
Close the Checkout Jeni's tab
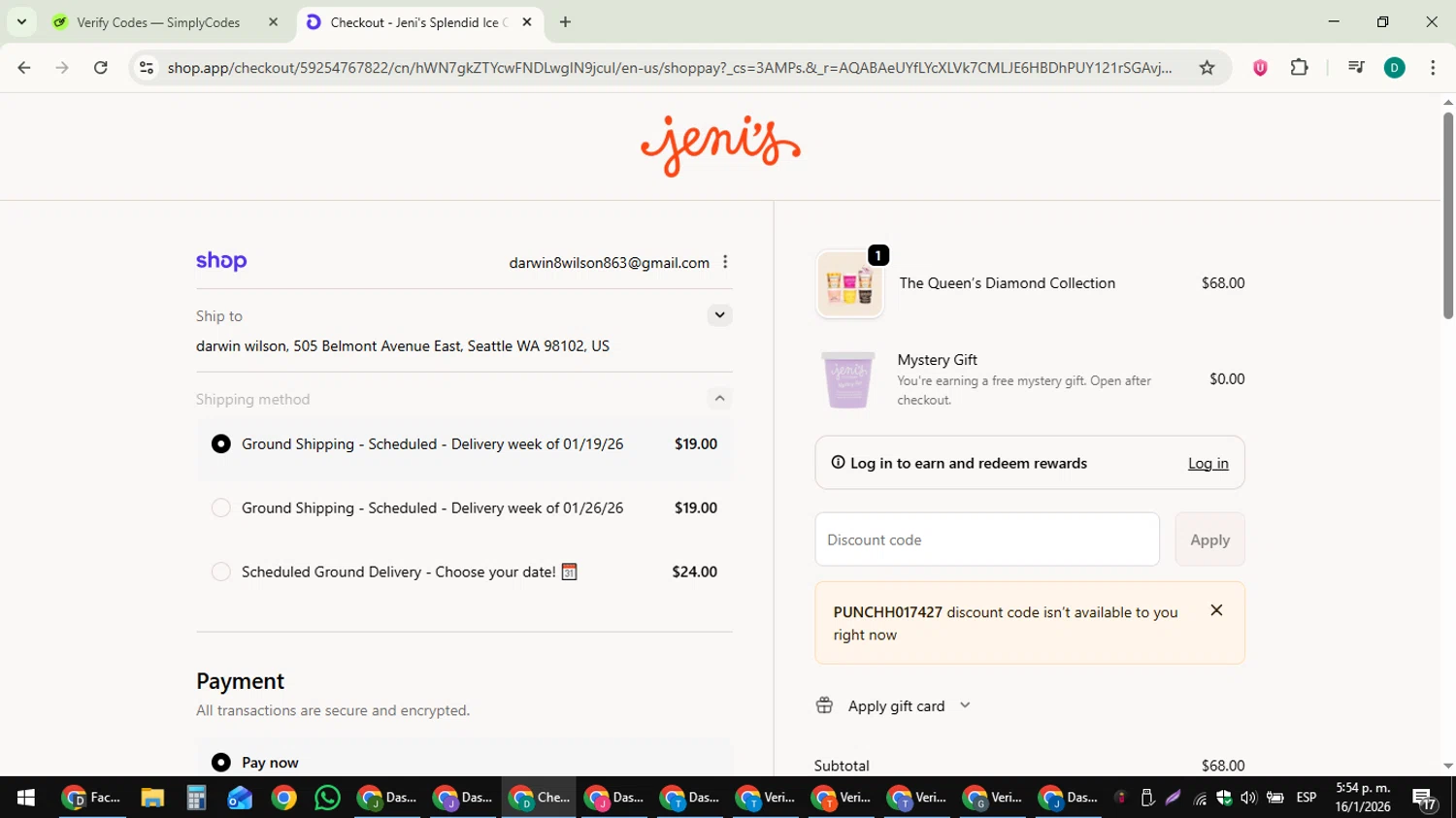click(527, 21)
